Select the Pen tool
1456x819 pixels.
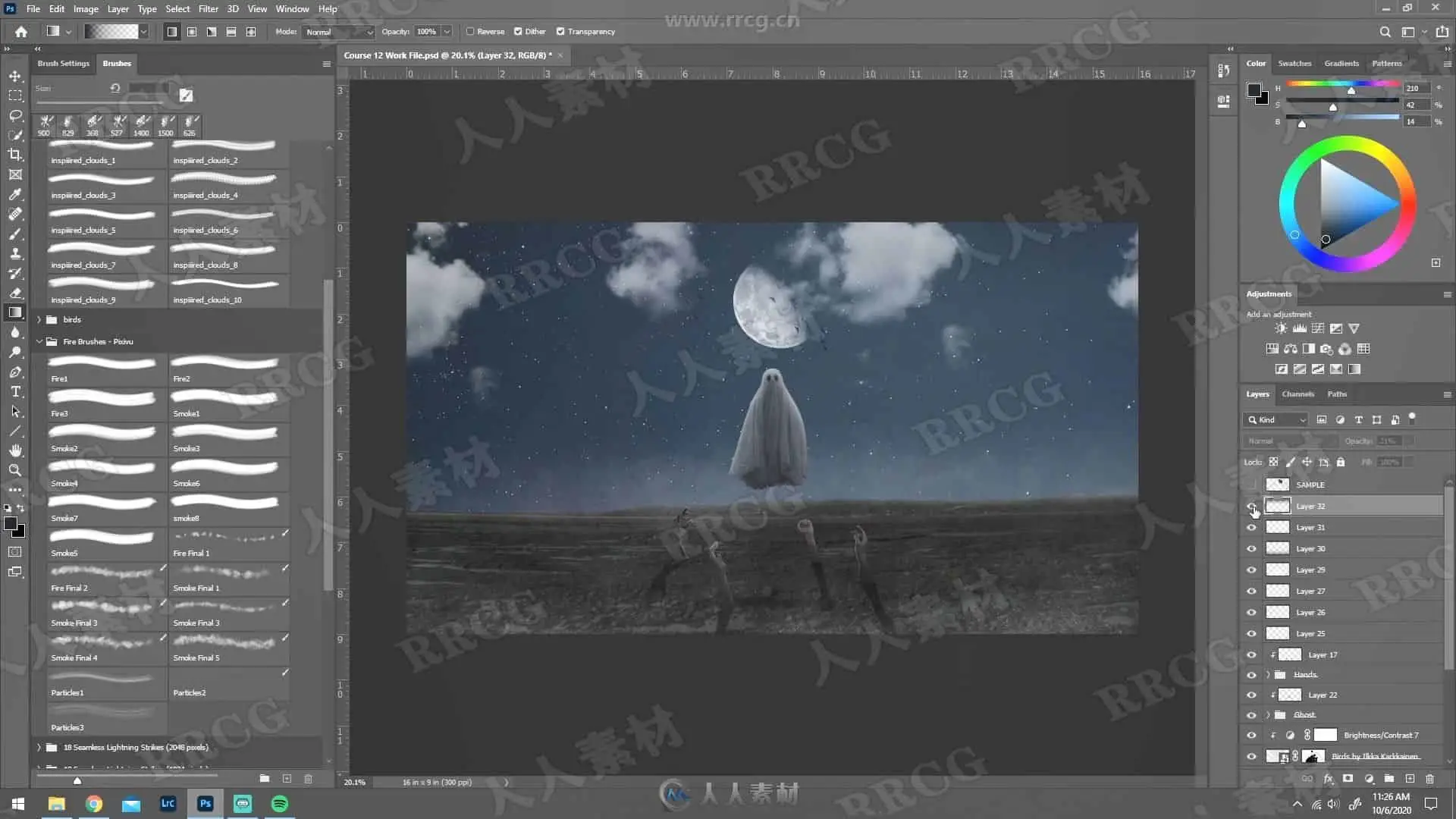pyautogui.click(x=15, y=372)
